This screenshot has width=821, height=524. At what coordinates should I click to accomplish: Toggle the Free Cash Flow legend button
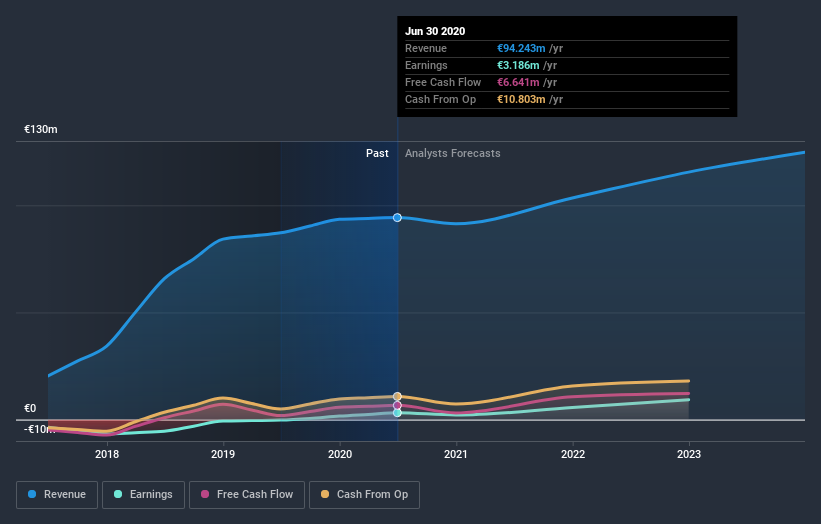point(247,495)
